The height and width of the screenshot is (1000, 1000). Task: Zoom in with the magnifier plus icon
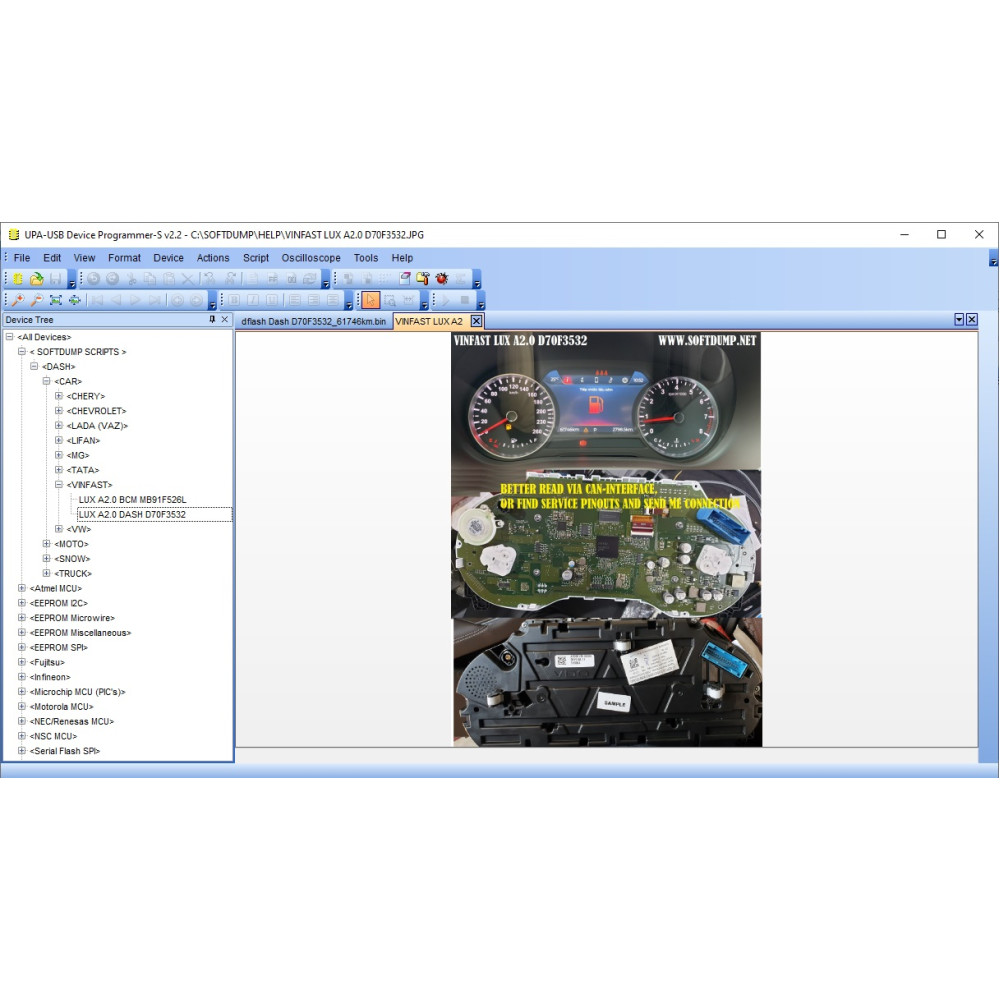18,300
